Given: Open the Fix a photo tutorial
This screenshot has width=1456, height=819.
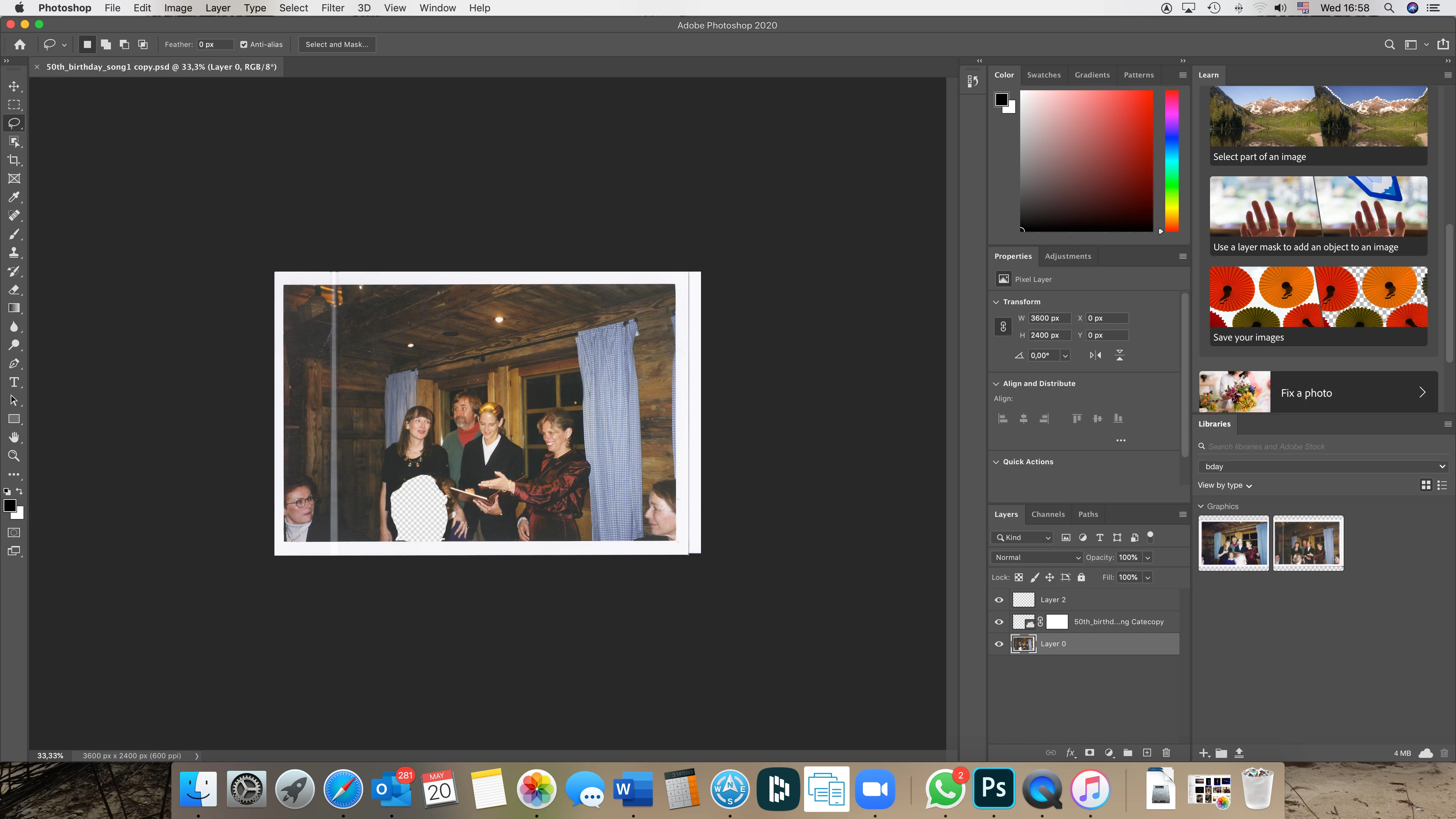Looking at the screenshot, I should coord(1318,392).
